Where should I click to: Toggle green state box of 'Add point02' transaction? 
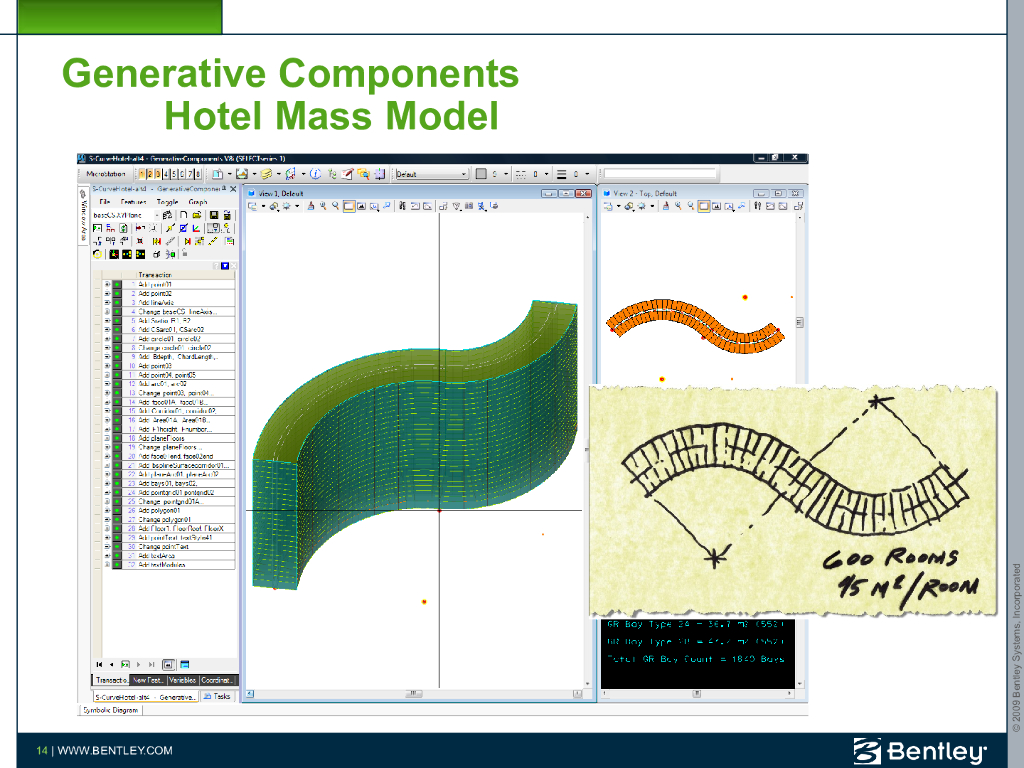(118, 294)
